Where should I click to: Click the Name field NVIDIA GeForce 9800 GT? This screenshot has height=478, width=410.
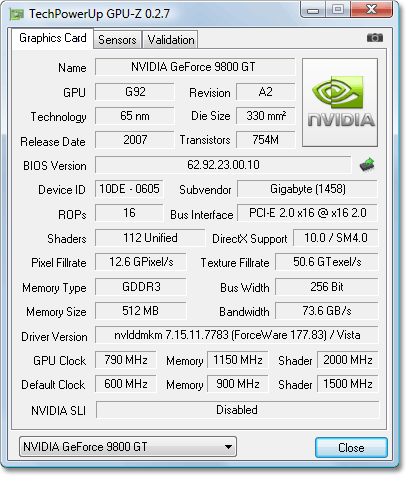195,67
